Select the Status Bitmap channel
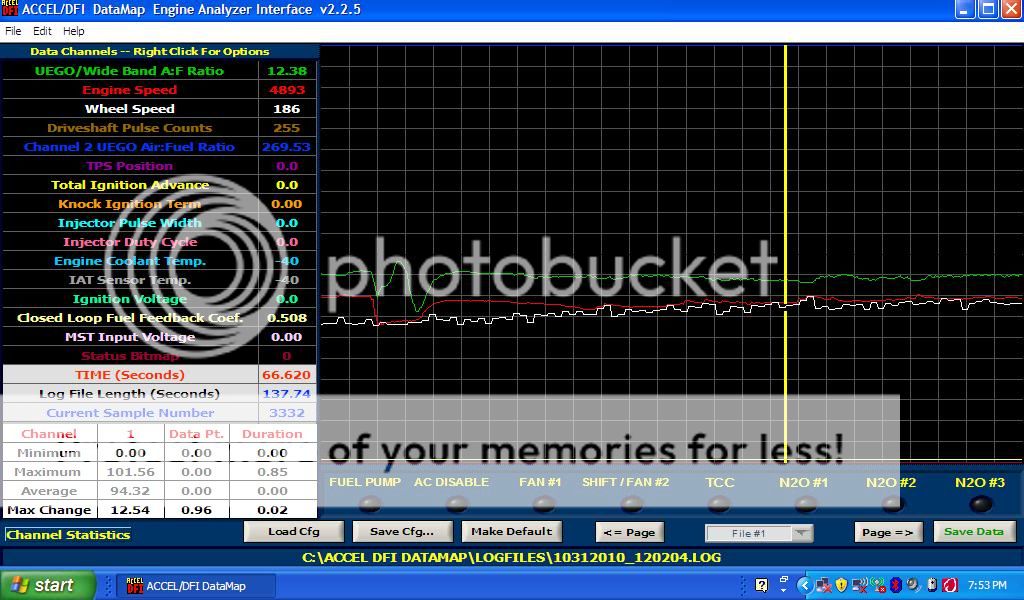 coord(129,356)
